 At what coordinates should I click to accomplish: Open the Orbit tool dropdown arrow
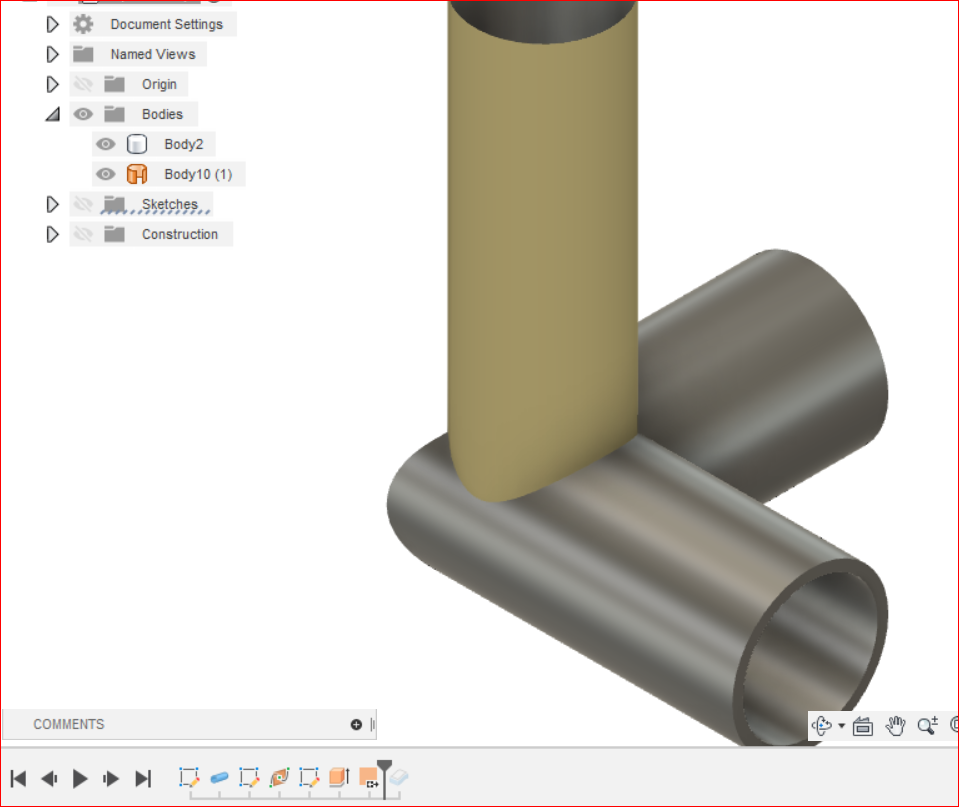841,726
